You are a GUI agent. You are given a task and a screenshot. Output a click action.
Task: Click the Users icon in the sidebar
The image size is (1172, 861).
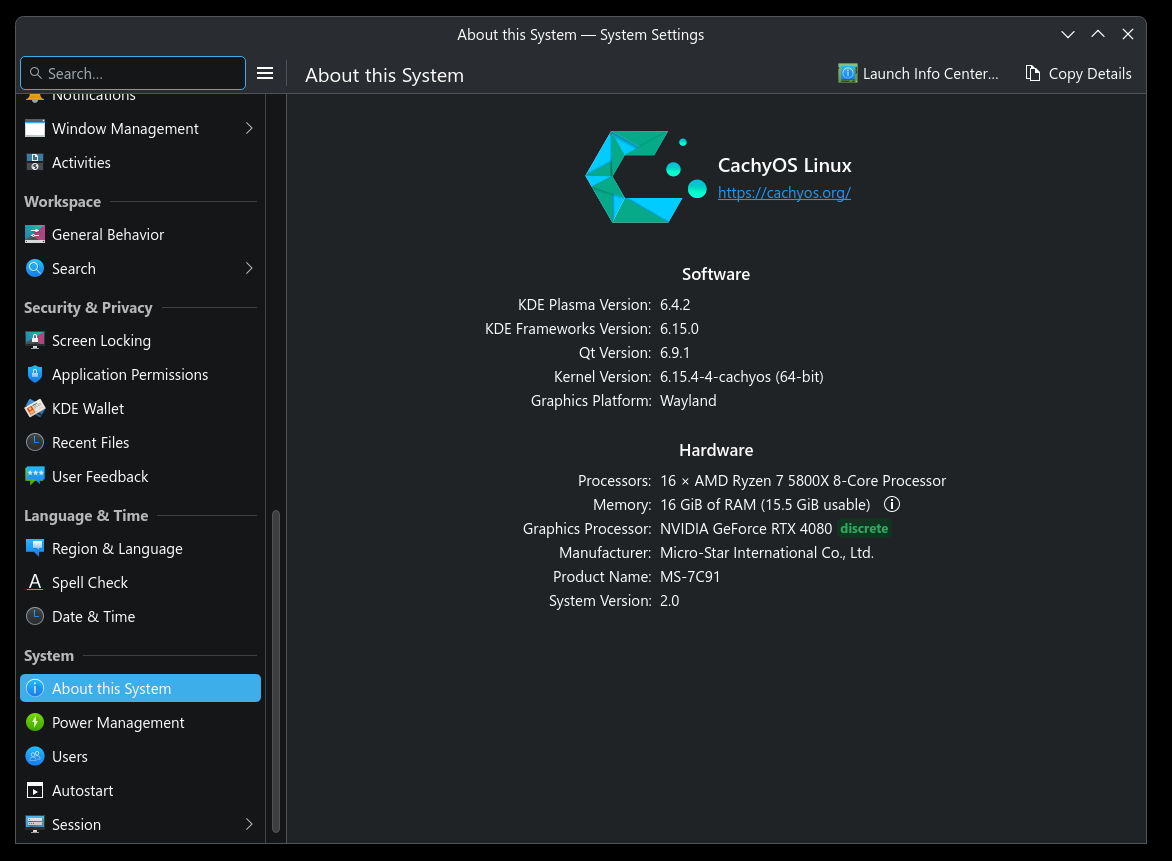35,756
